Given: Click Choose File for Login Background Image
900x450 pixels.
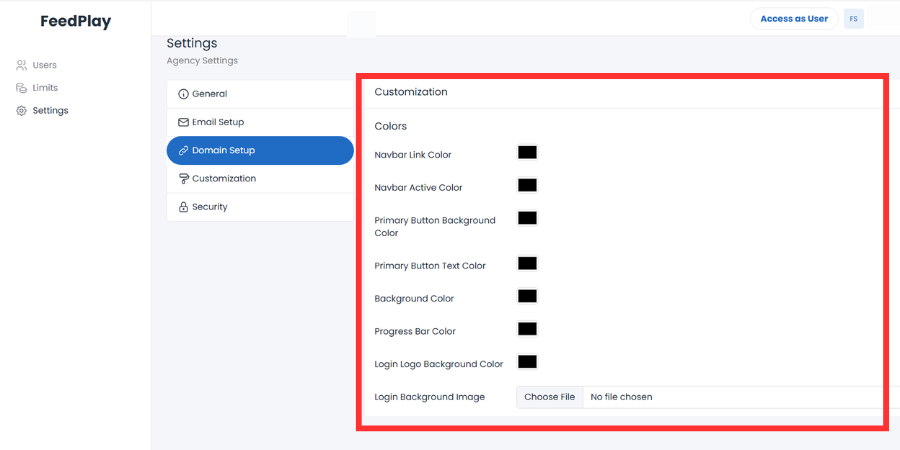Looking at the screenshot, I should [549, 397].
